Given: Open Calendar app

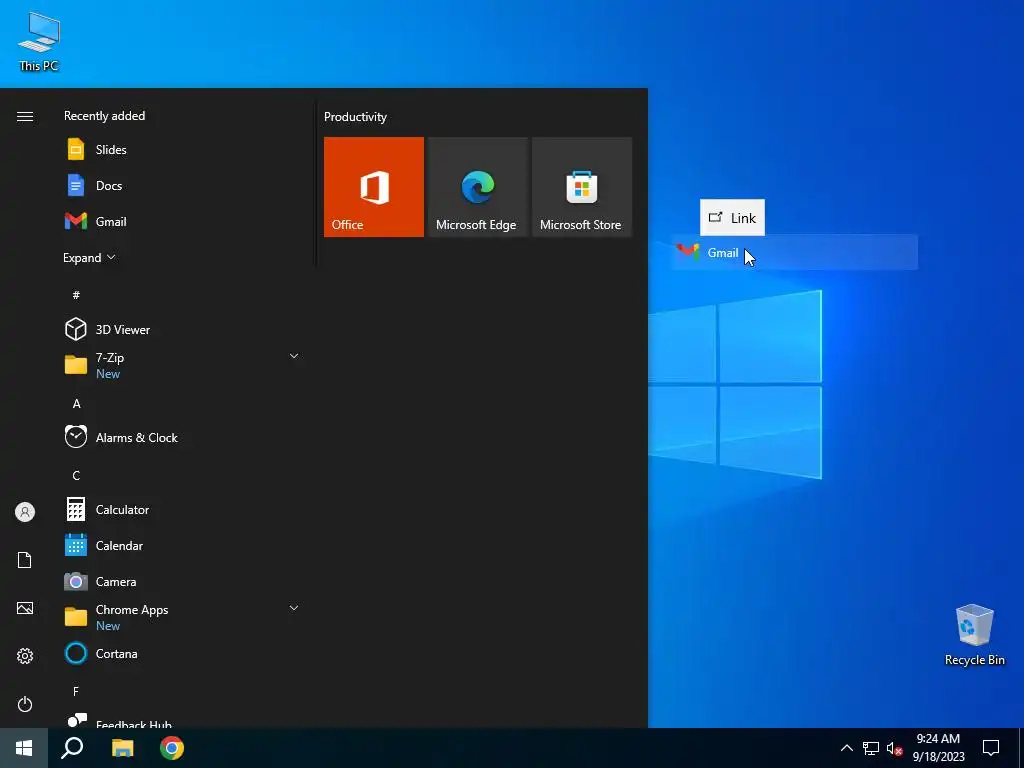Looking at the screenshot, I should (x=183, y=545).
